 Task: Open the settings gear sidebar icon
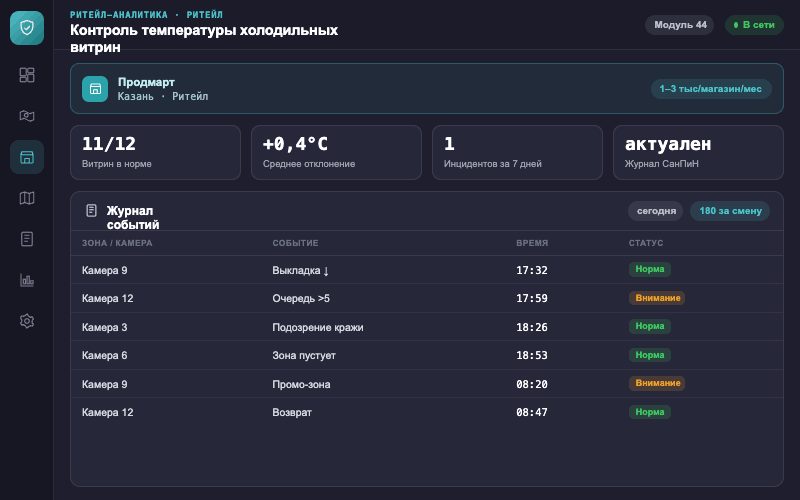pyautogui.click(x=27, y=321)
